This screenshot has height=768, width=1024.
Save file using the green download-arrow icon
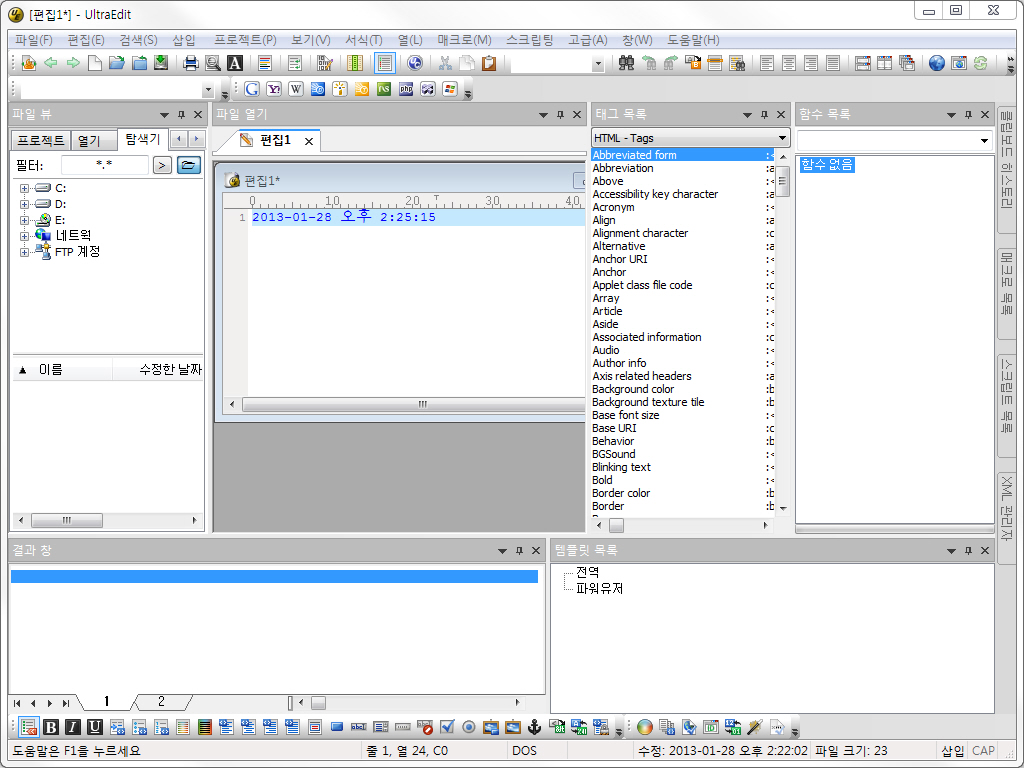pyautogui.click(x=161, y=63)
